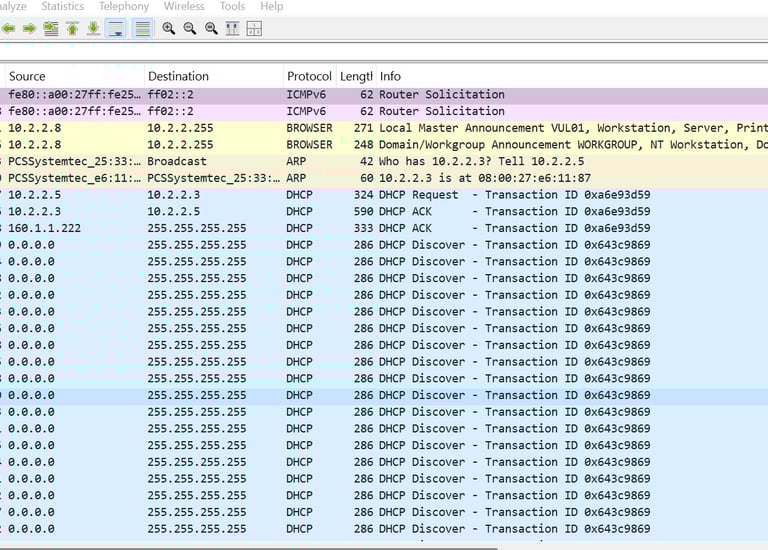This screenshot has height=550, width=768.
Task: Click the BROWSER protocol cell with length 248
Action: point(310,145)
